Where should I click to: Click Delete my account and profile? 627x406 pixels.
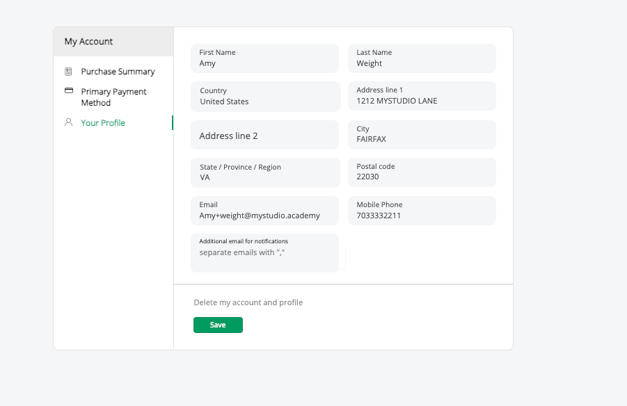pos(248,302)
